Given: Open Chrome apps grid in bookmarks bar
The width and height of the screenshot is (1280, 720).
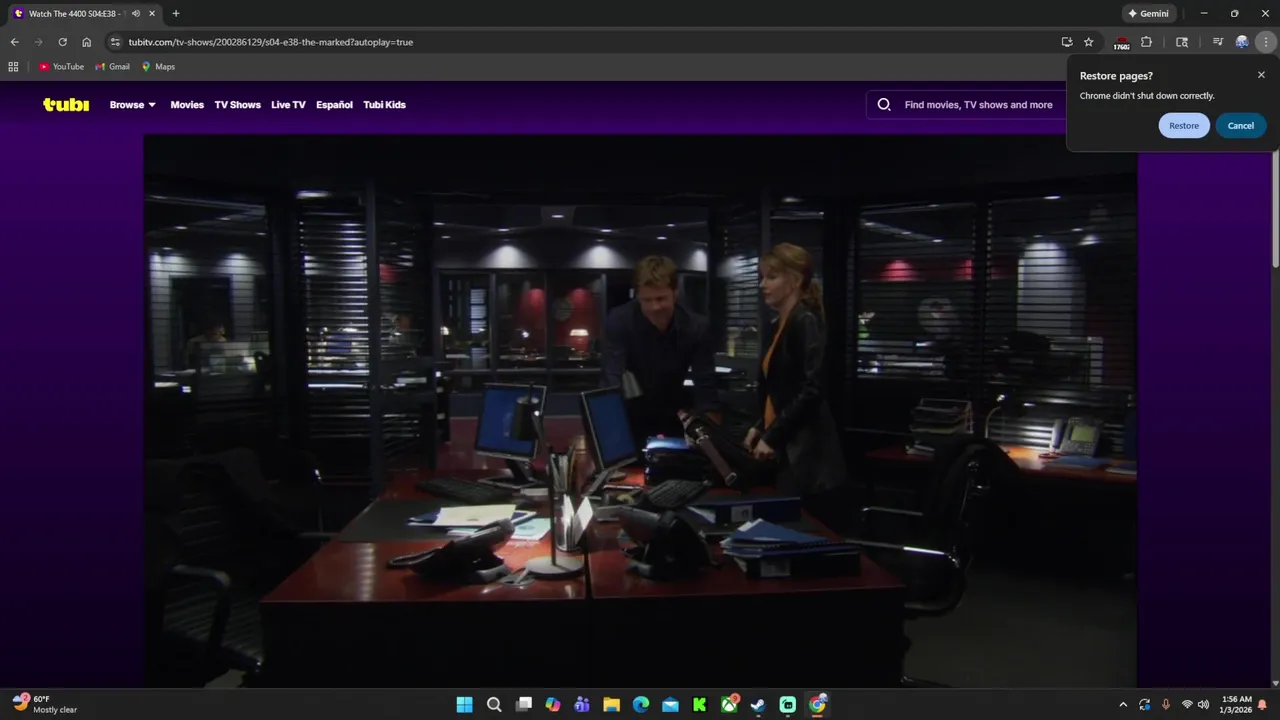Looking at the screenshot, I should pyautogui.click(x=13, y=66).
